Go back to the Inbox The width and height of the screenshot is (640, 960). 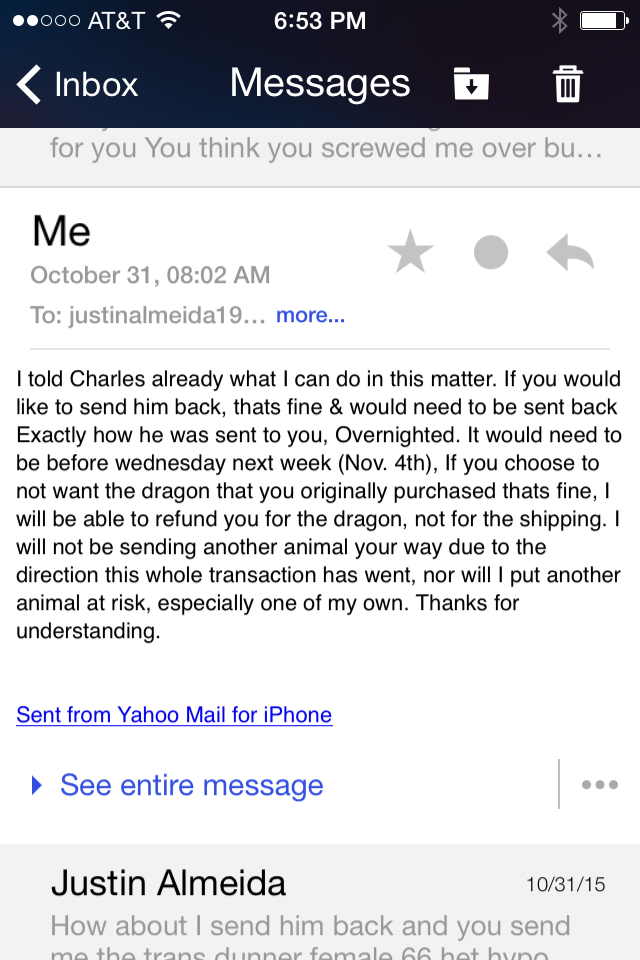tap(77, 84)
